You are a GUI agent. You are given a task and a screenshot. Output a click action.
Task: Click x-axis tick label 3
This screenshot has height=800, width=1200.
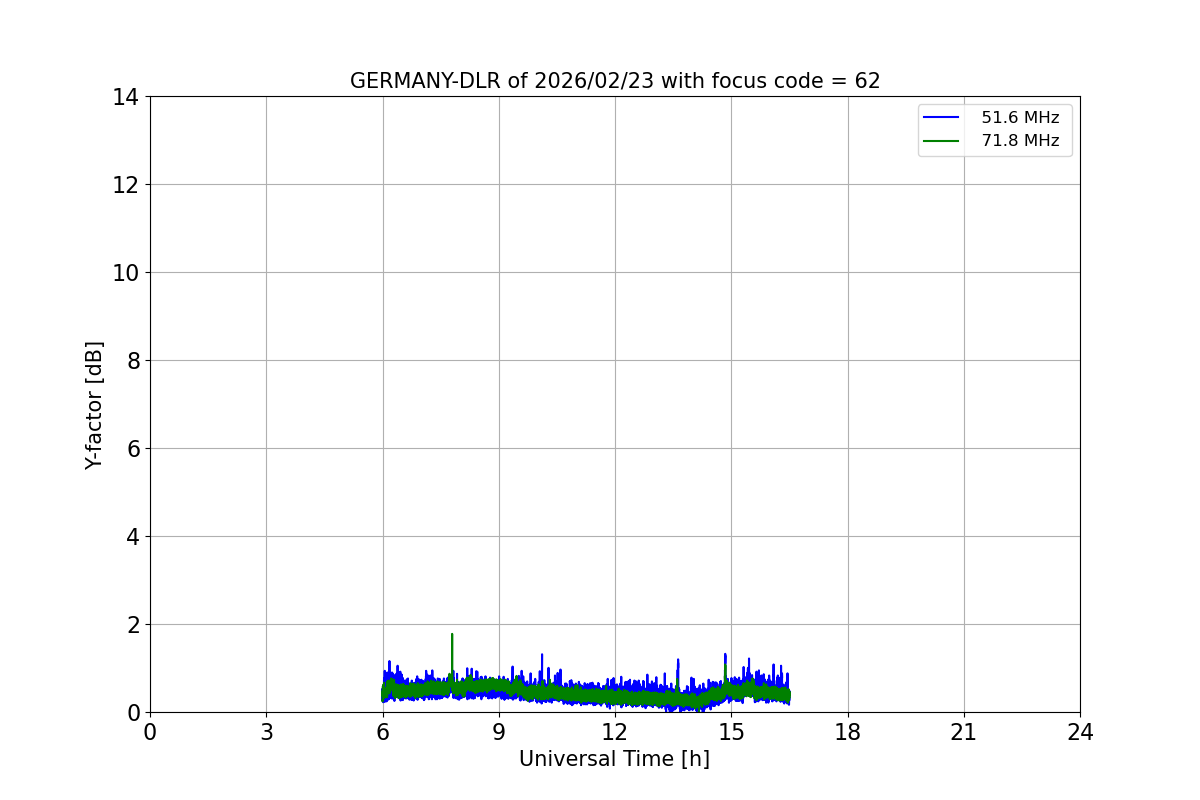[x=266, y=732]
